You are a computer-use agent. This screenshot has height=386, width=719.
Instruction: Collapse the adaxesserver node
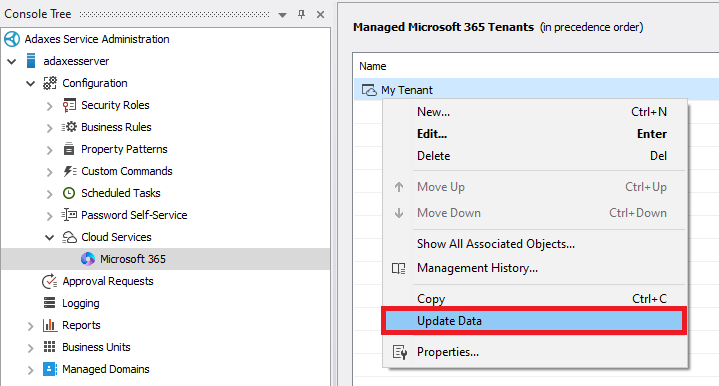(12, 61)
